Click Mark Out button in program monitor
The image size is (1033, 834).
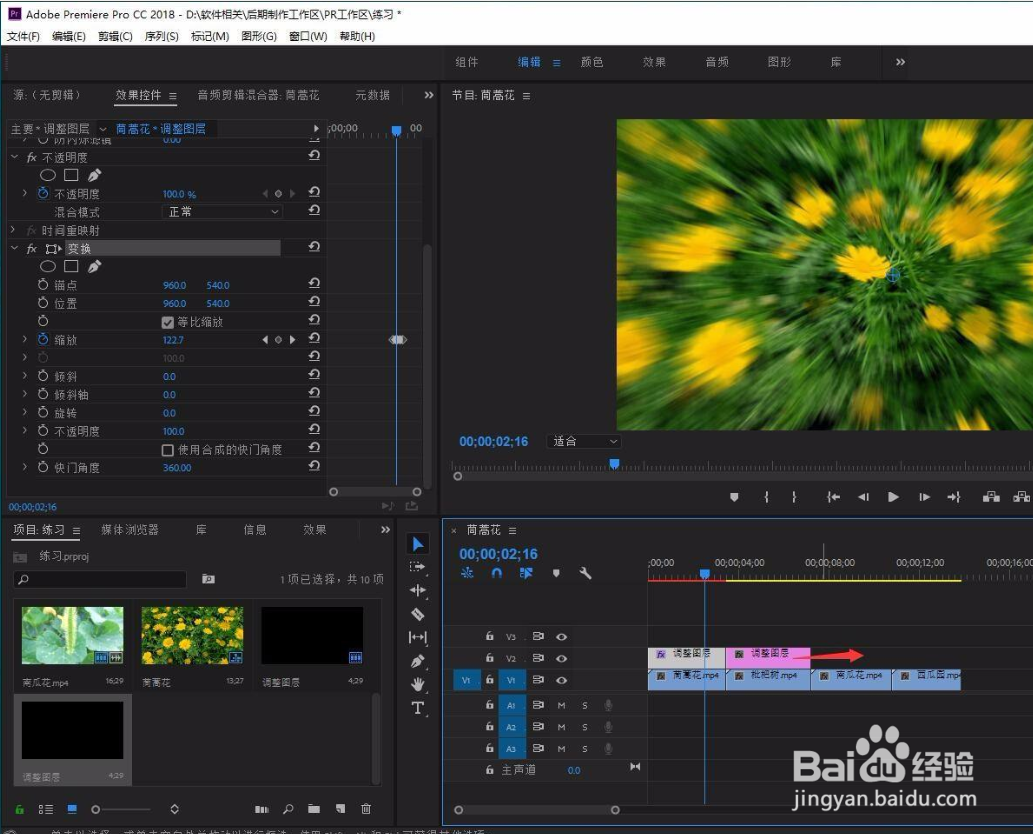794,497
